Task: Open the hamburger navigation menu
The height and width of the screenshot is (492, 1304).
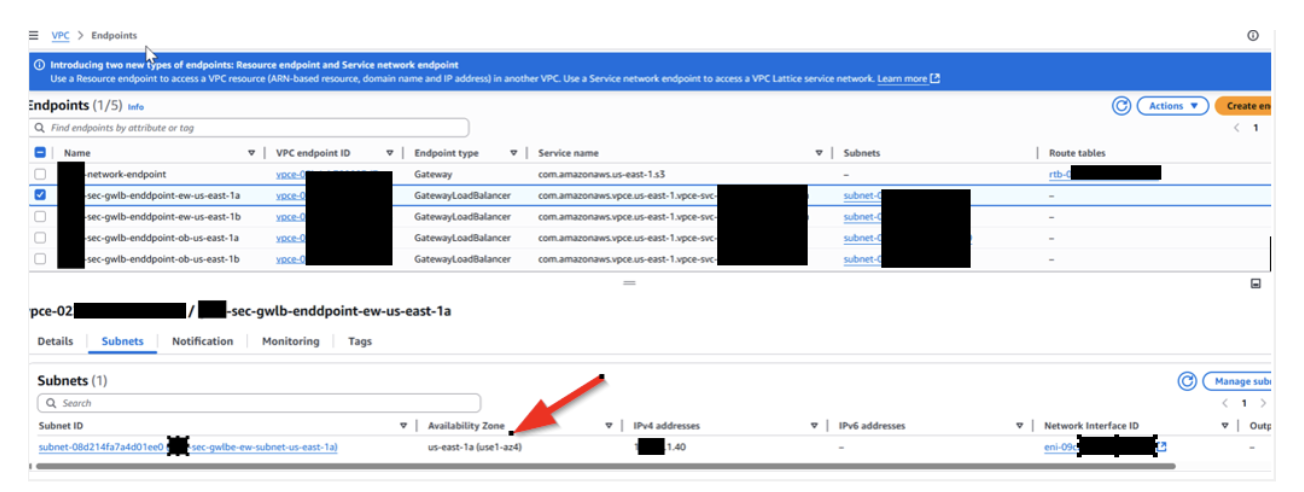Action: click(x=34, y=35)
